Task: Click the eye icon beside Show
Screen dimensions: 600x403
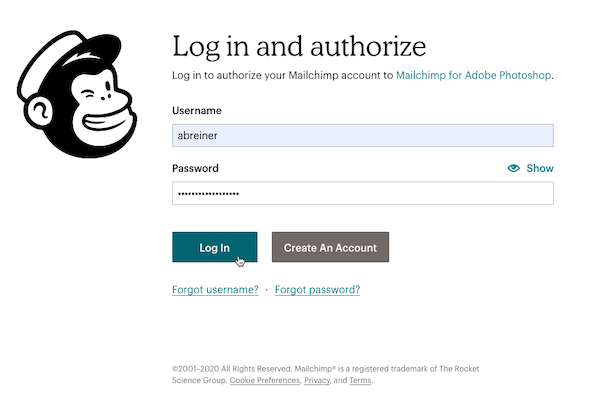Action: [514, 169]
